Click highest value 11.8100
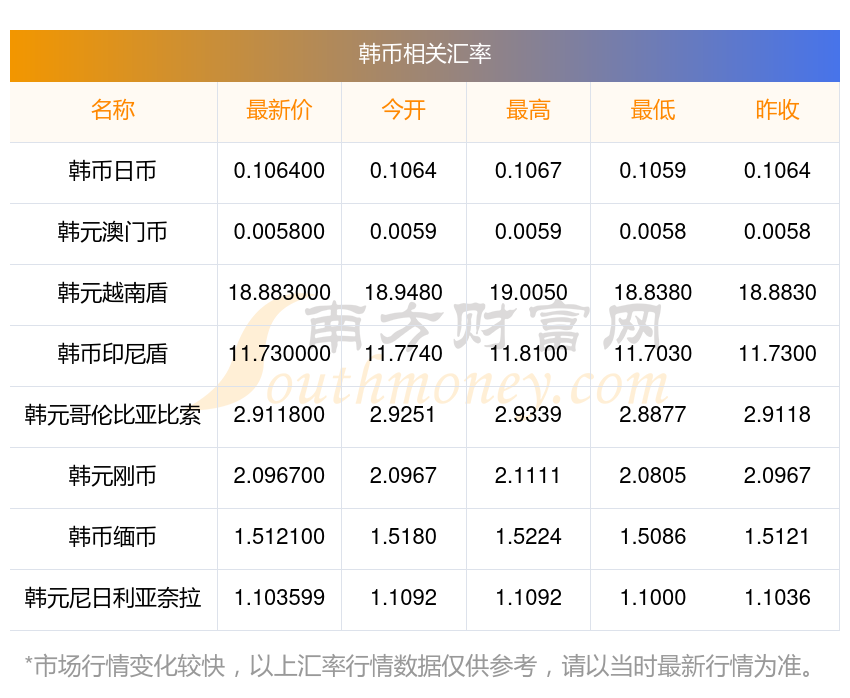The width and height of the screenshot is (850, 698). pyautogui.click(x=528, y=354)
